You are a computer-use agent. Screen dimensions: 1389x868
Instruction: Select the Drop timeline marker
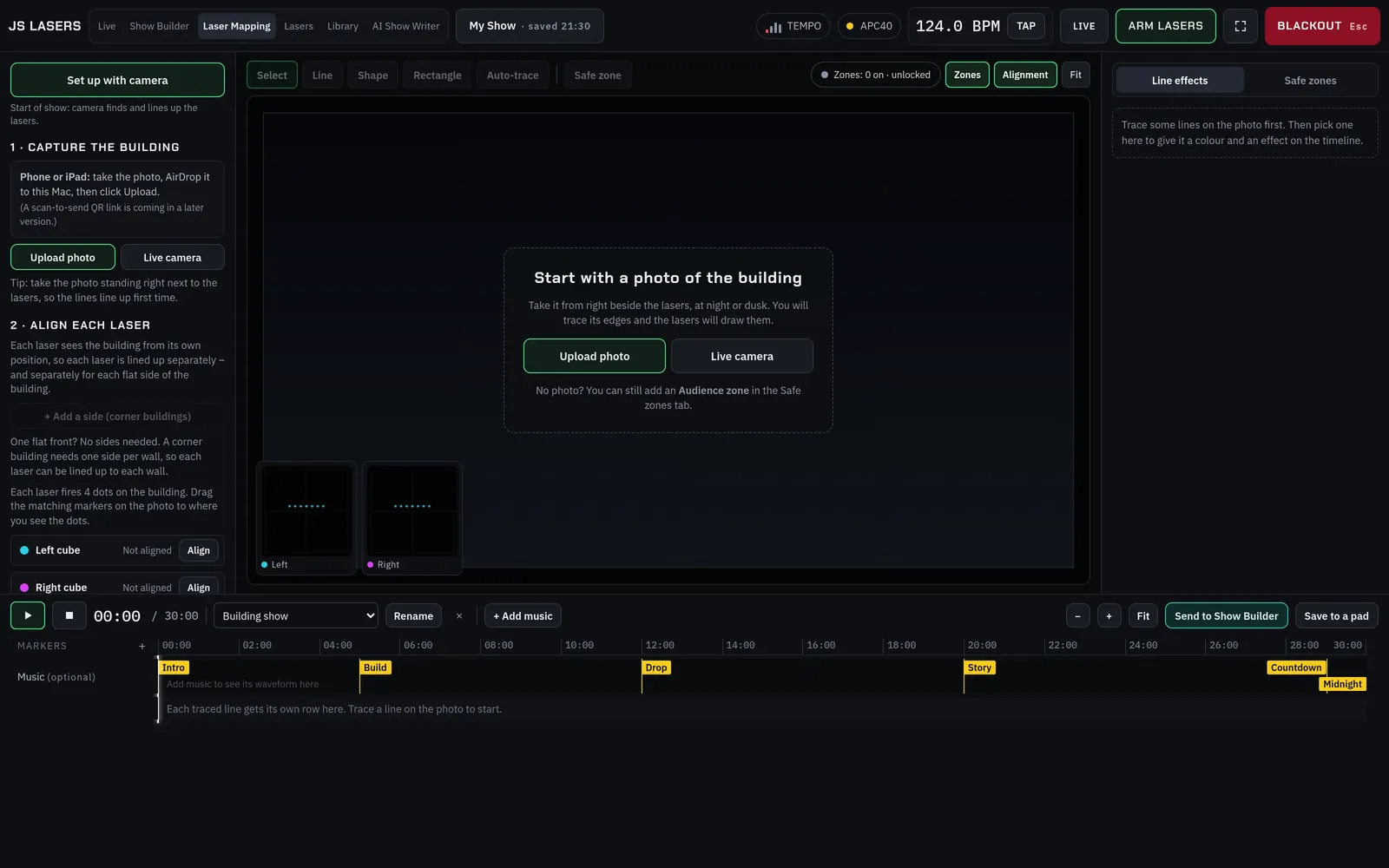tap(656, 667)
